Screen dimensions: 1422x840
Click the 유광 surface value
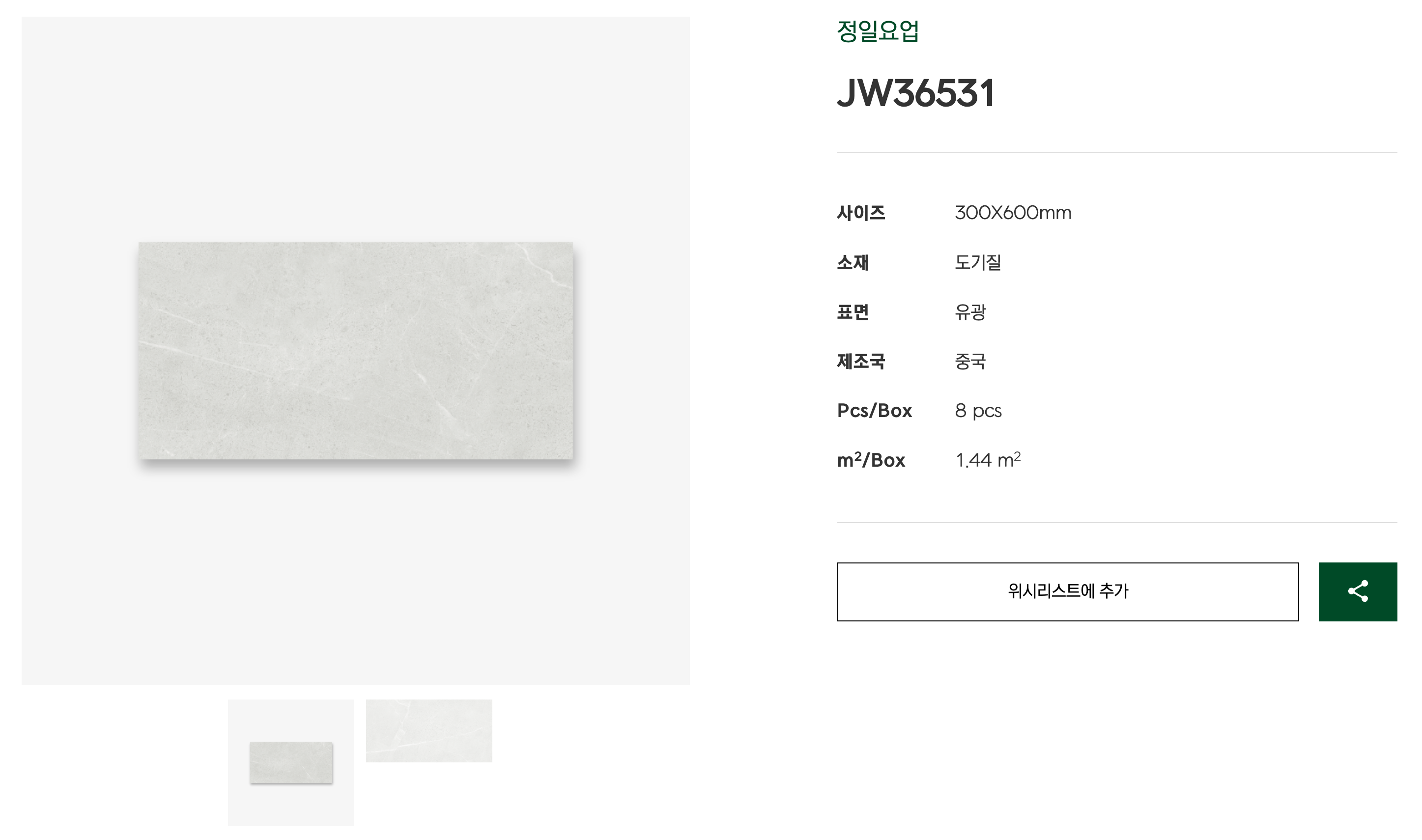coord(970,312)
